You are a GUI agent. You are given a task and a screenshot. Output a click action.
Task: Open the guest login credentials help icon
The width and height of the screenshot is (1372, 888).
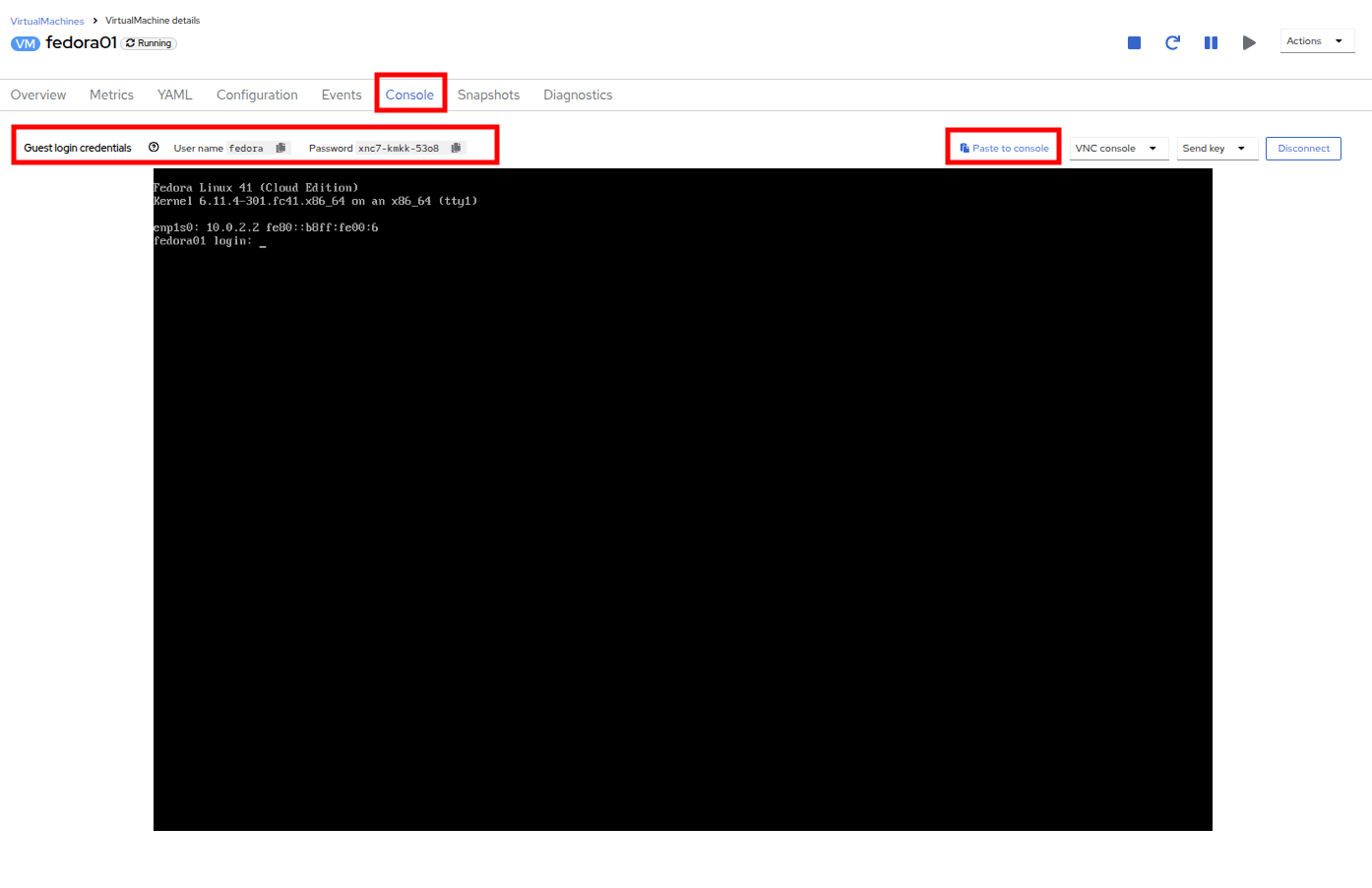[x=154, y=148]
